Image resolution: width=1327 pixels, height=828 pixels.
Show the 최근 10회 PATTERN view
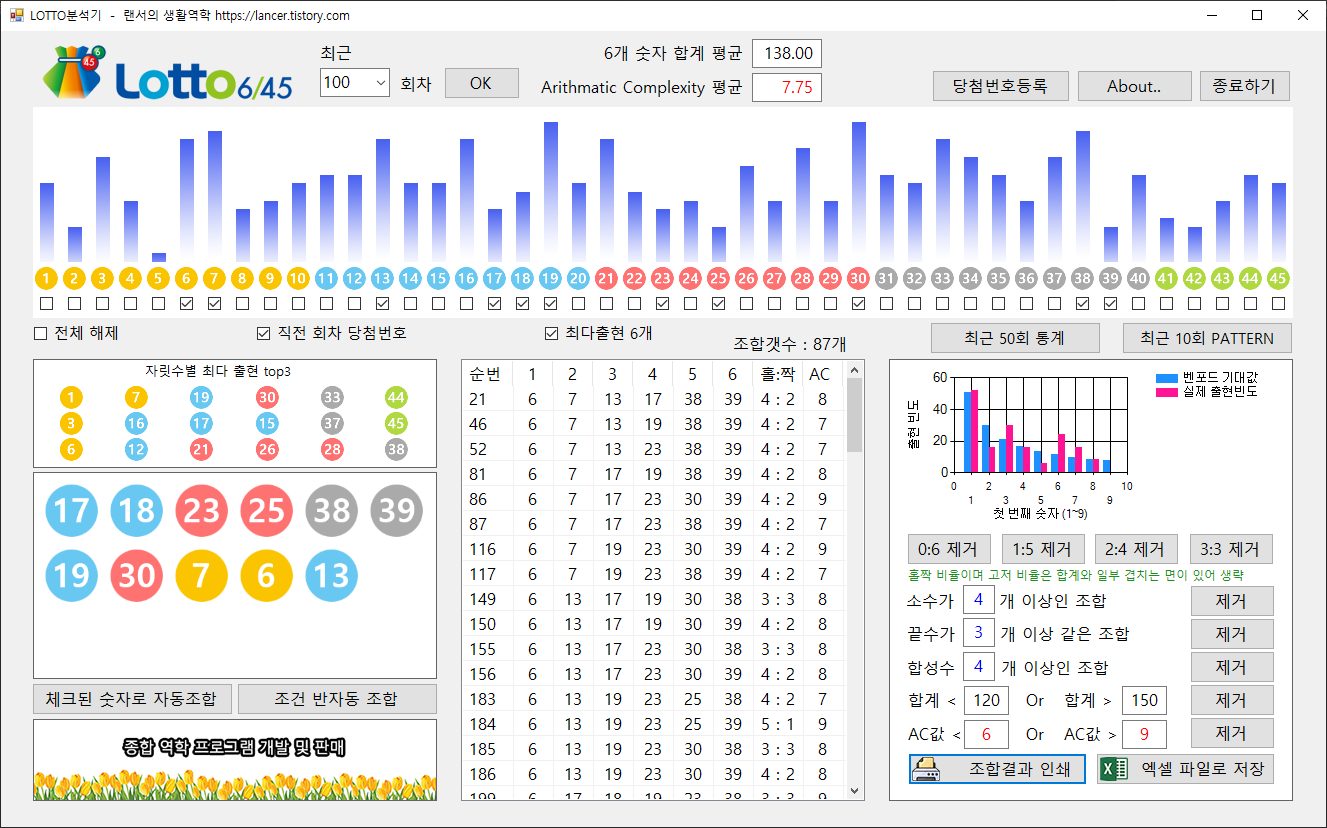(1207, 338)
